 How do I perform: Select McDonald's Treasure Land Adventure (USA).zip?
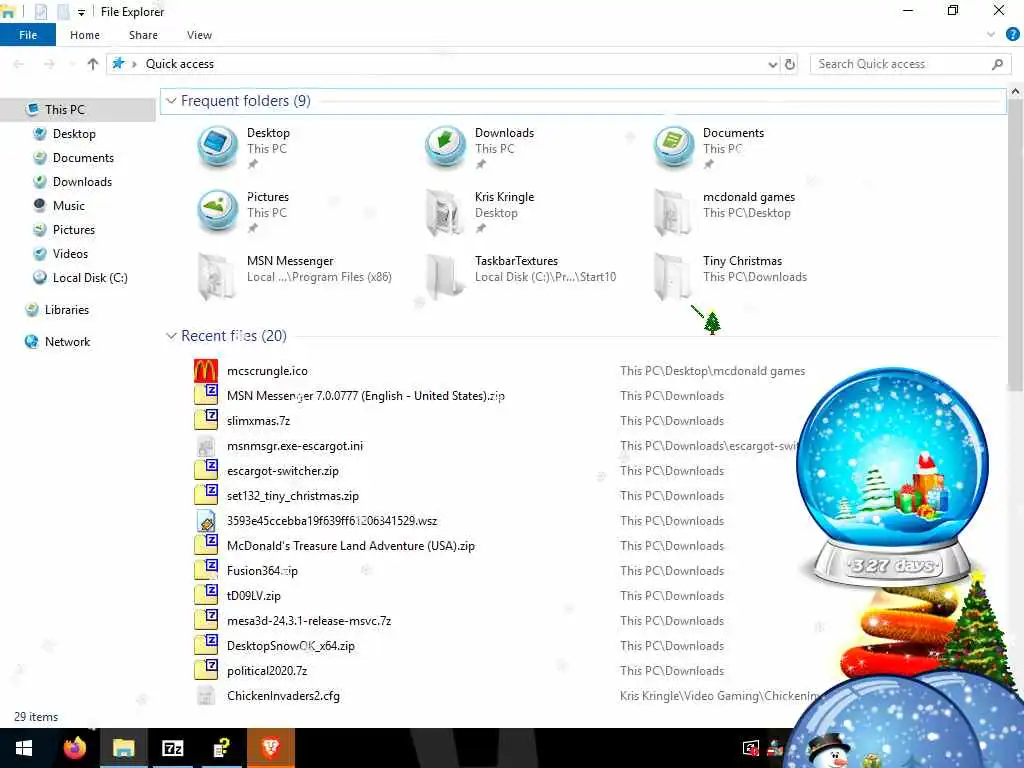[x=351, y=546]
